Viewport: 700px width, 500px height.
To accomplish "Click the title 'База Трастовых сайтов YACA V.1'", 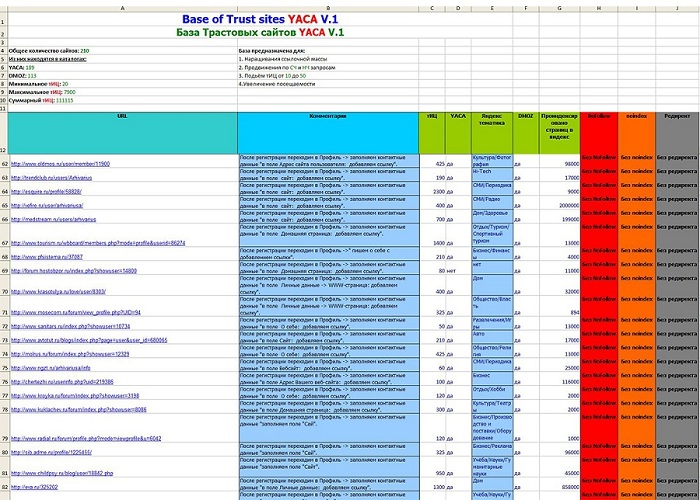I will coord(260,32).
